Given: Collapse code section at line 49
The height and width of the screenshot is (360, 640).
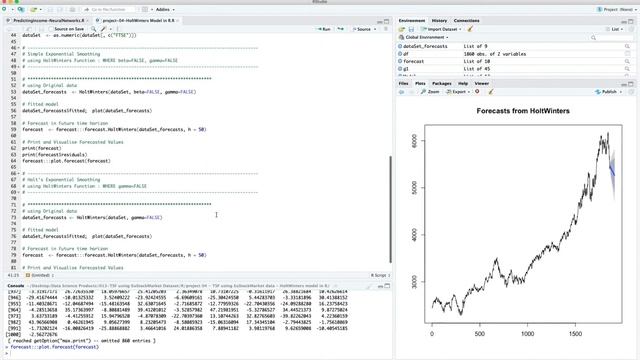Looking at the screenshot, I should (18, 67).
